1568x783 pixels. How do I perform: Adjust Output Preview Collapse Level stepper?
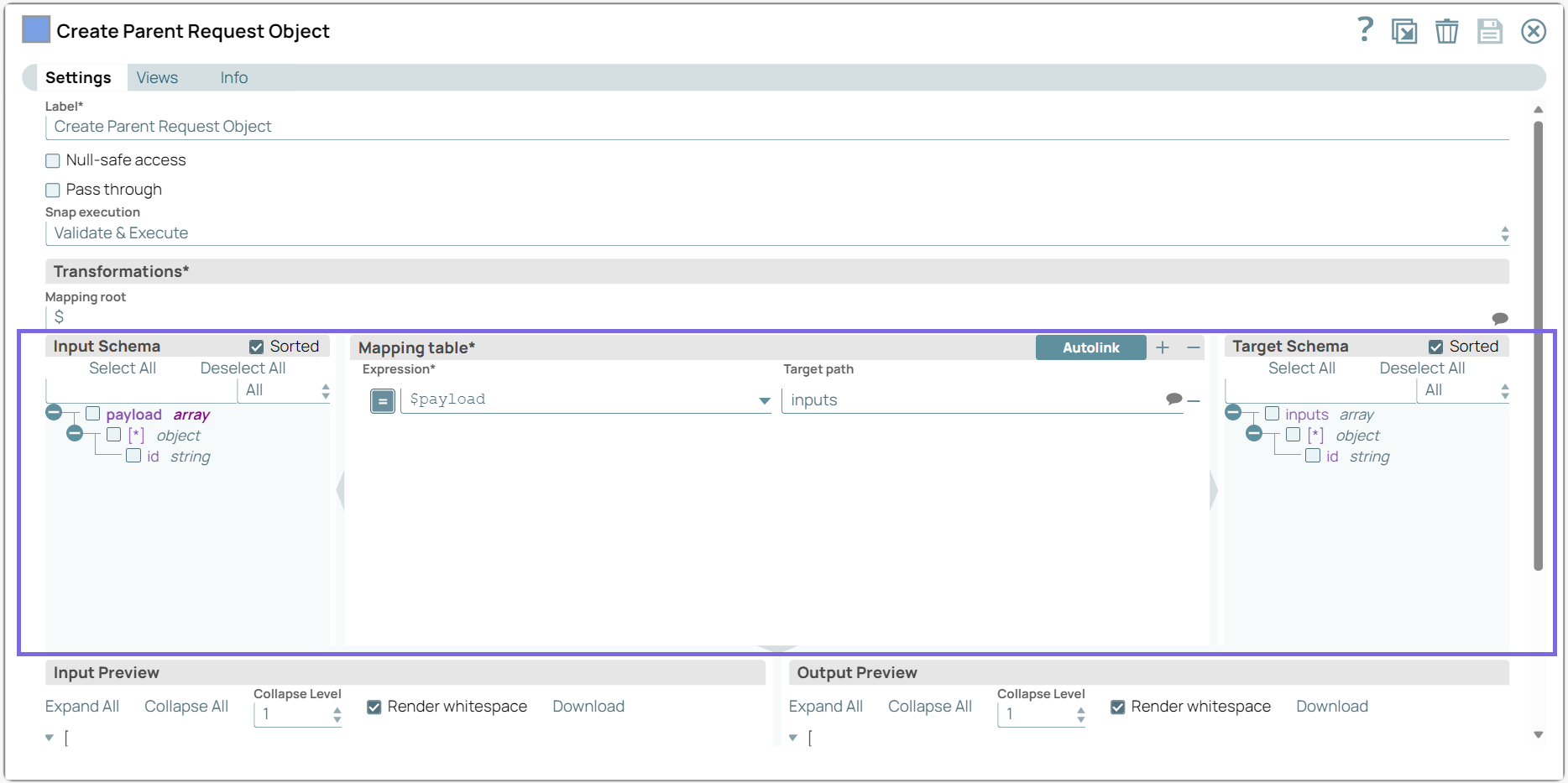tap(1080, 714)
